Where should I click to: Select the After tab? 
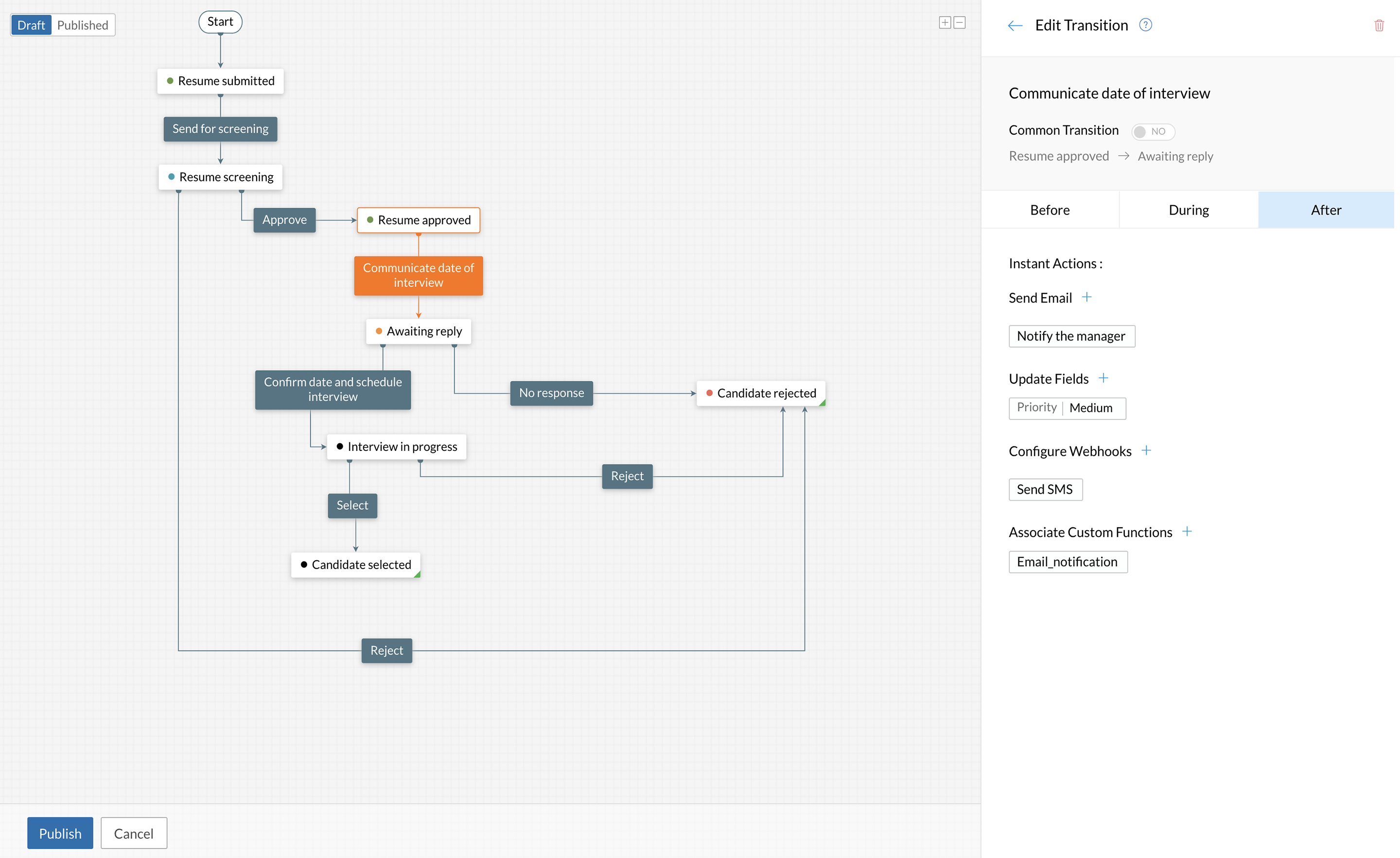point(1326,210)
